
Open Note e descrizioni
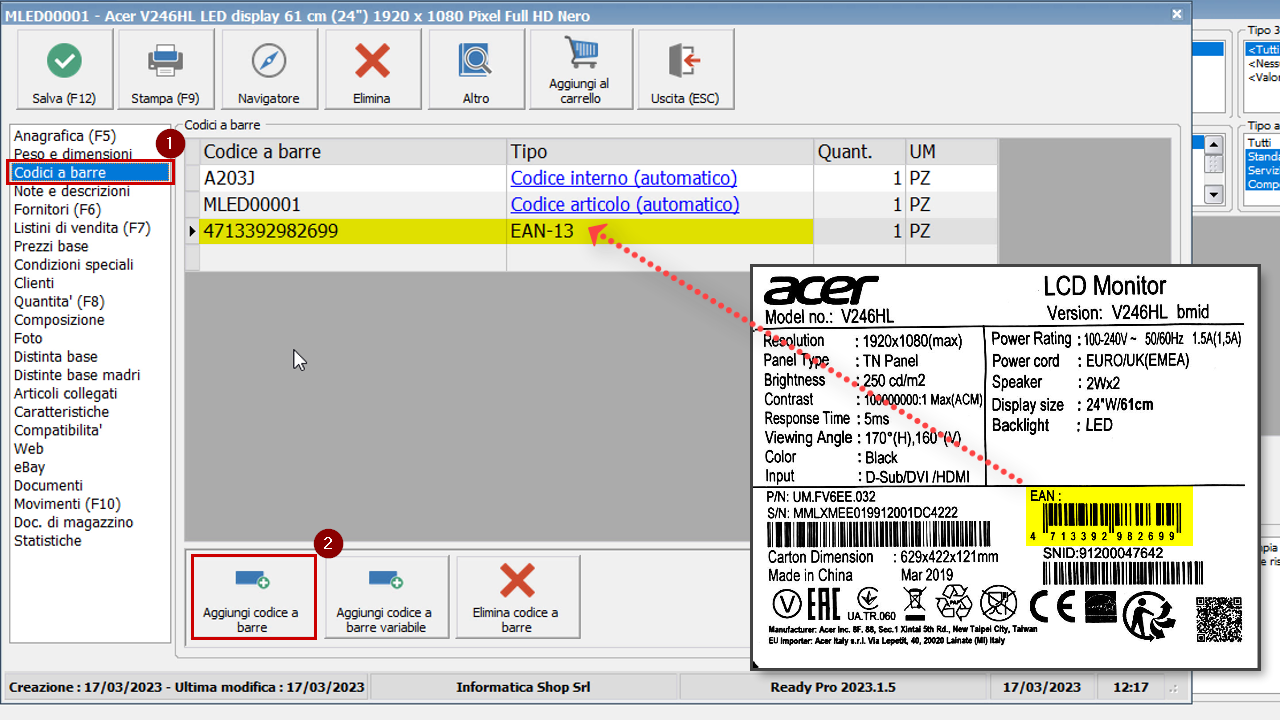coord(72,191)
